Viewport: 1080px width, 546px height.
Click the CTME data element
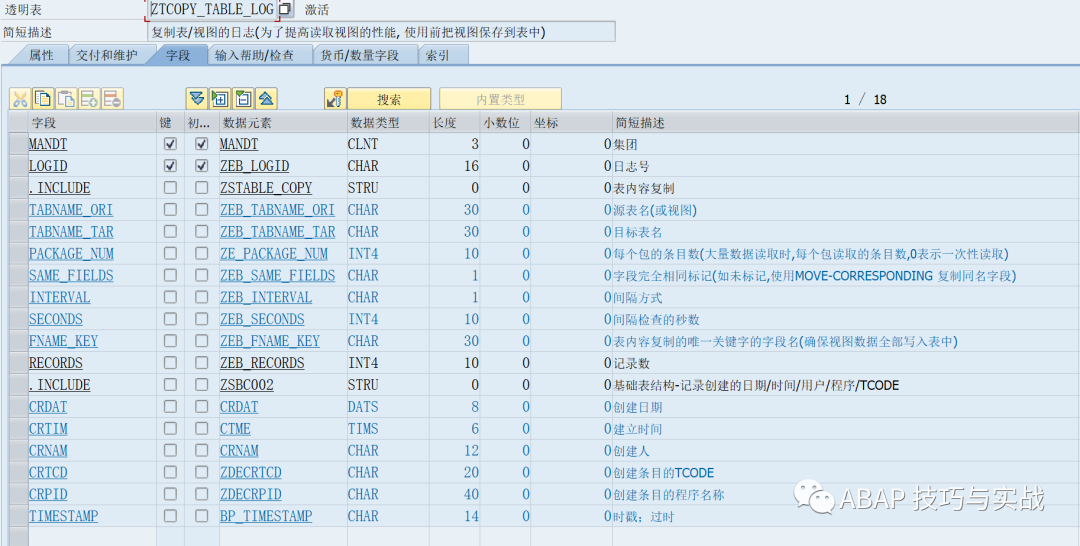[236, 428]
